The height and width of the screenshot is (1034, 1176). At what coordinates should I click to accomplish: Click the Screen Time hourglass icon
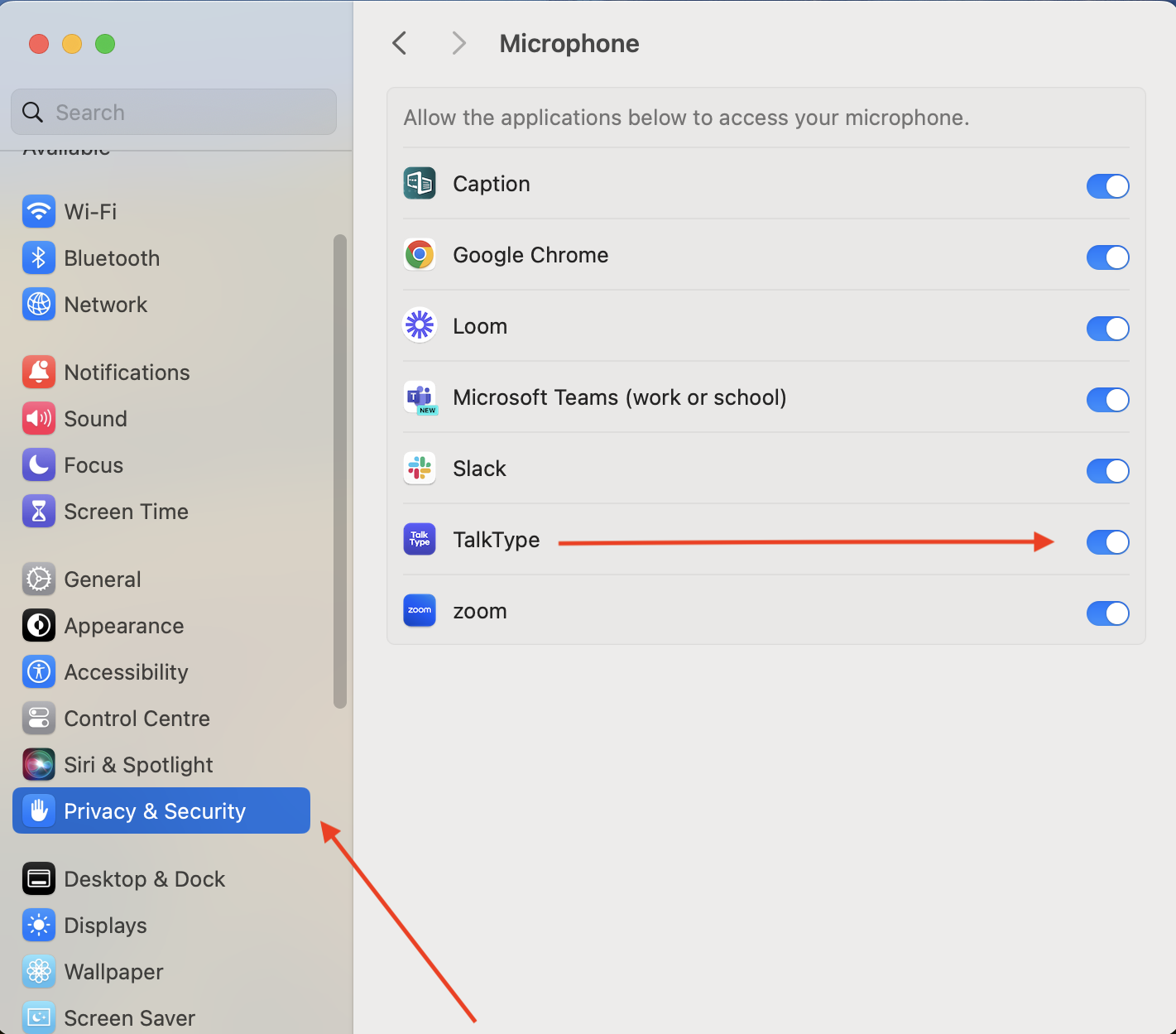[39, 512]
